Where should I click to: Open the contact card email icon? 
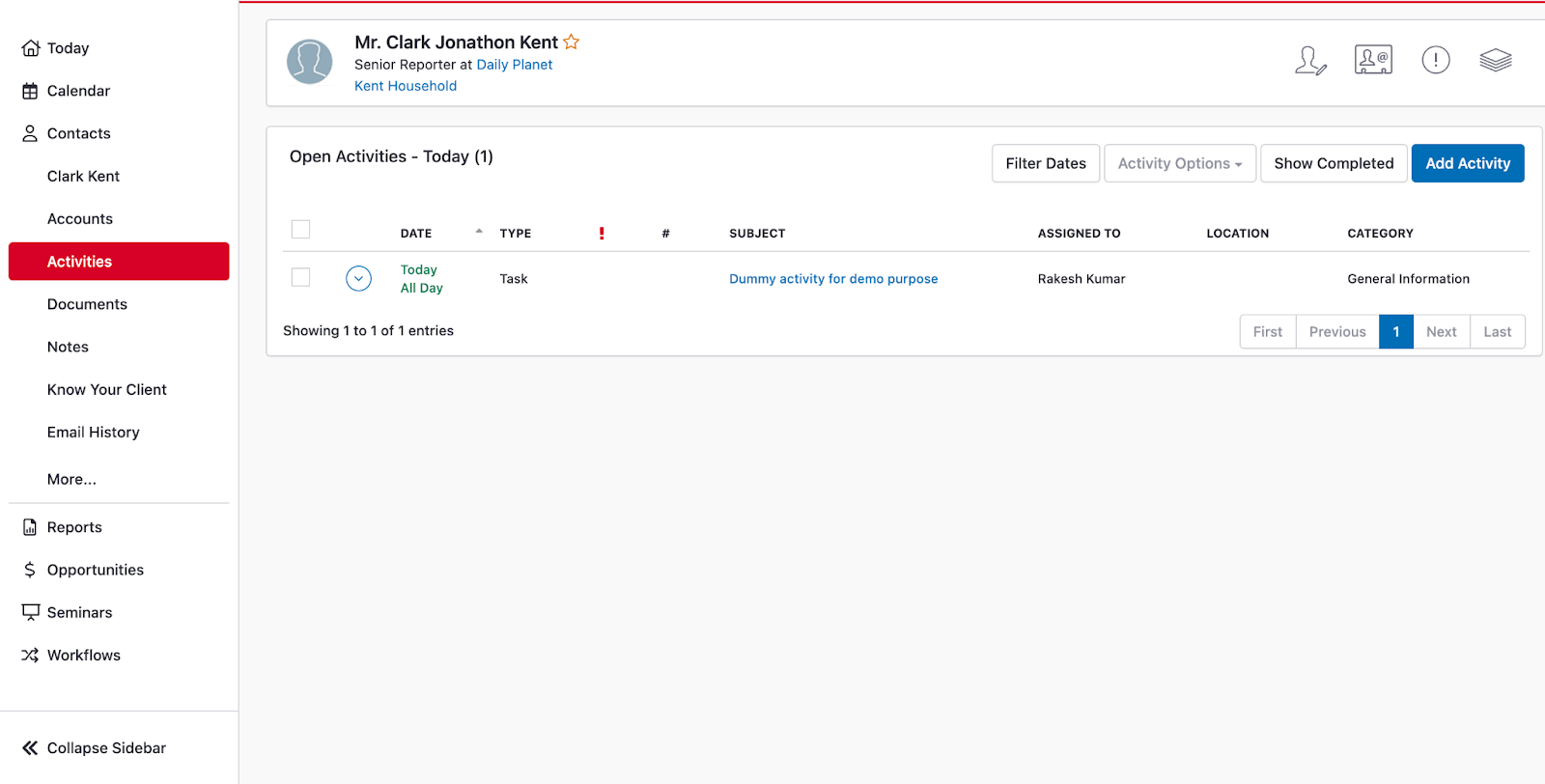[x=1372, y=60]
